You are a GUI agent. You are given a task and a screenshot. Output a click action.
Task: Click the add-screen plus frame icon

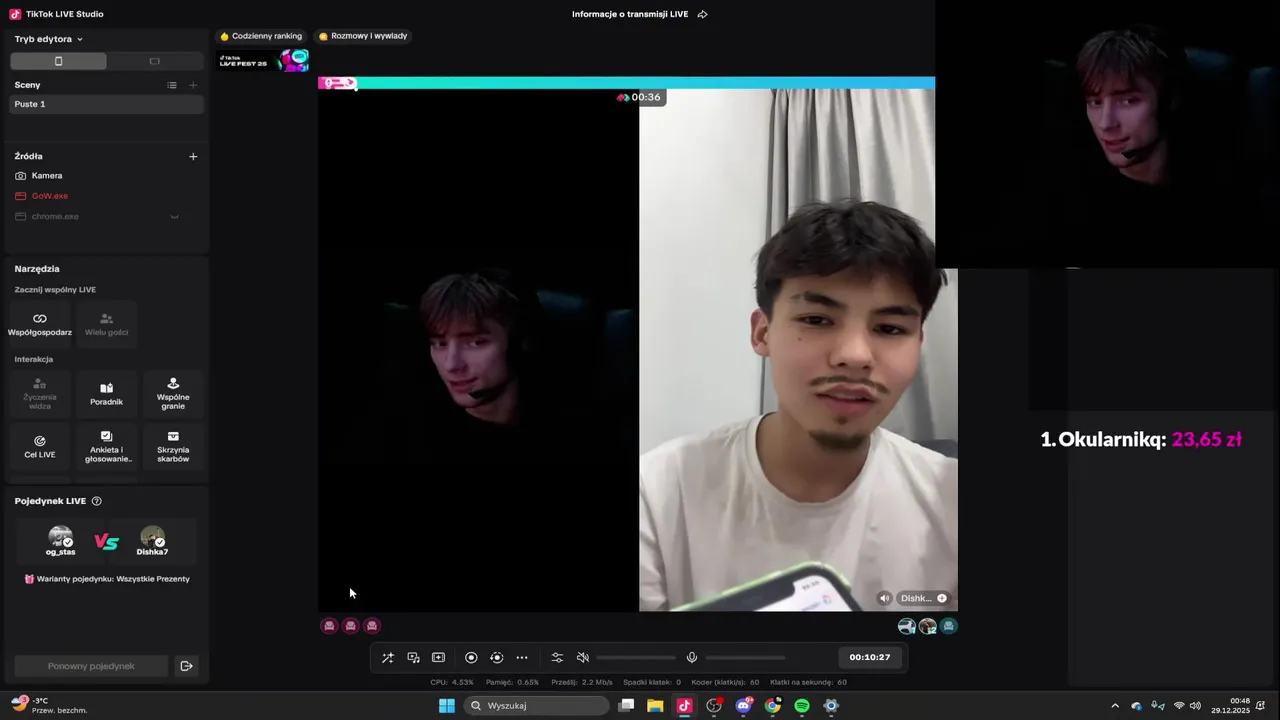click(438, 657)
